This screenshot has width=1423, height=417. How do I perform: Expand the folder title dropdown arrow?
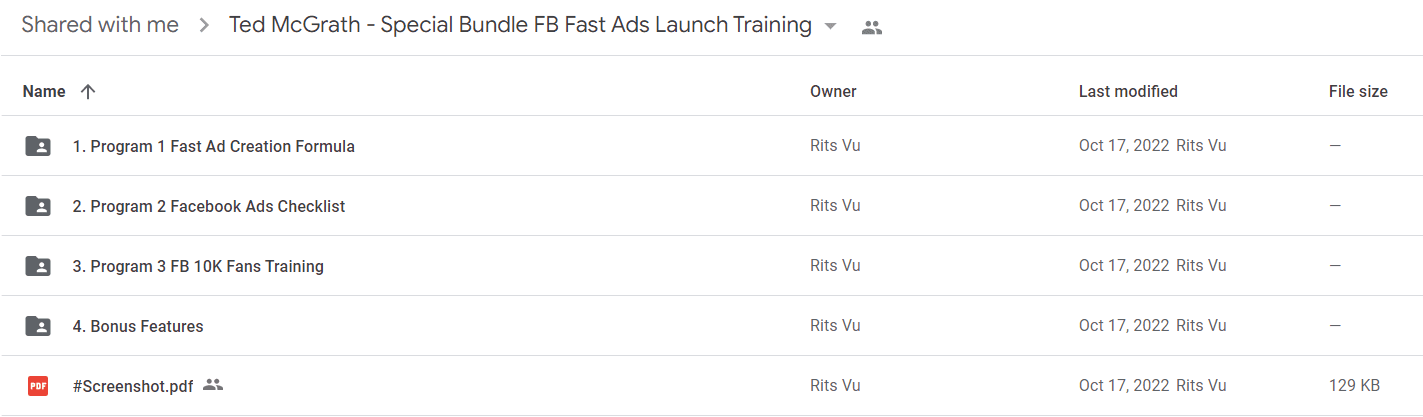coord(830,27)
